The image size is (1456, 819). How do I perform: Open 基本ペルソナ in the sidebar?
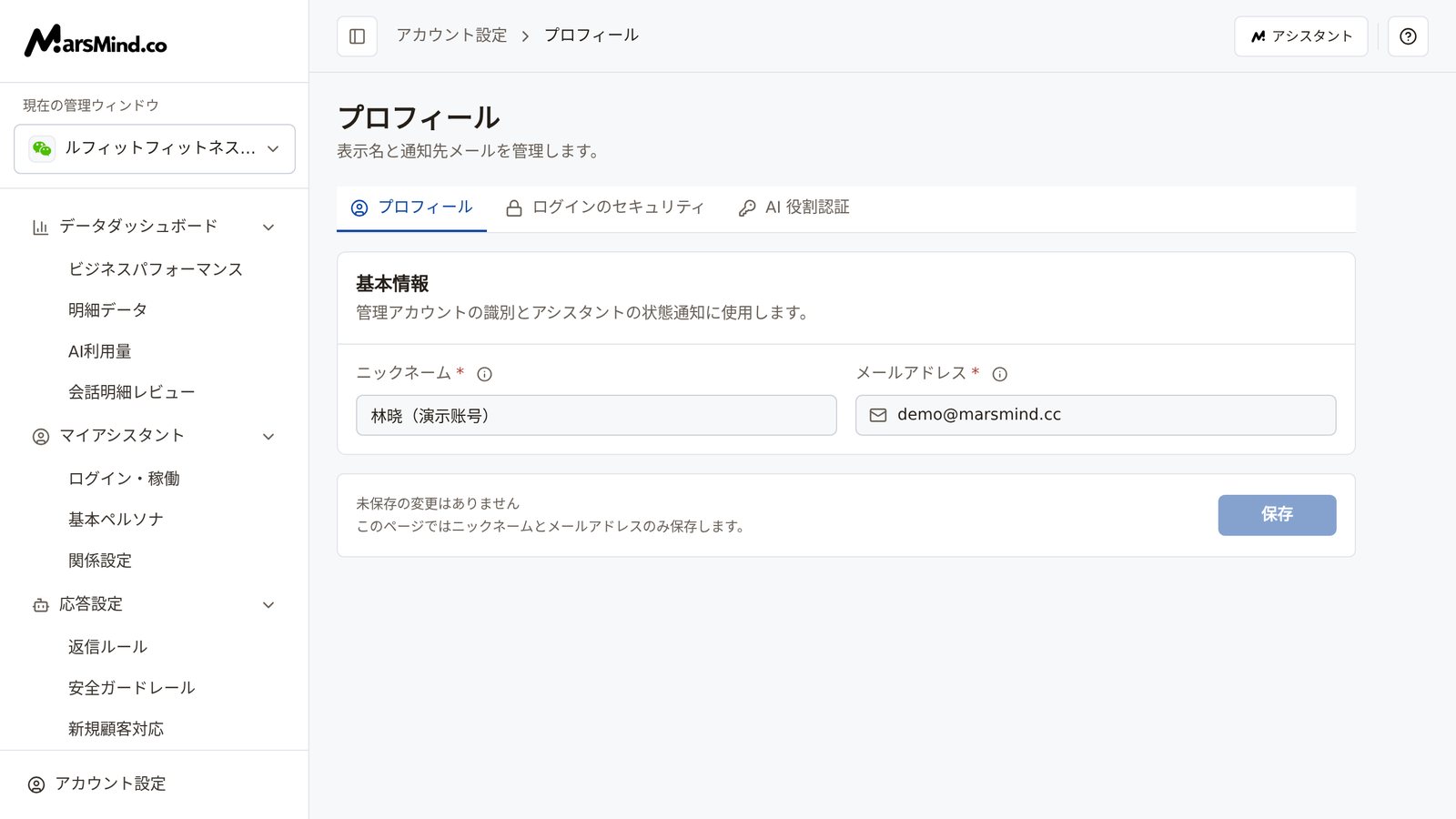point(116,520)
